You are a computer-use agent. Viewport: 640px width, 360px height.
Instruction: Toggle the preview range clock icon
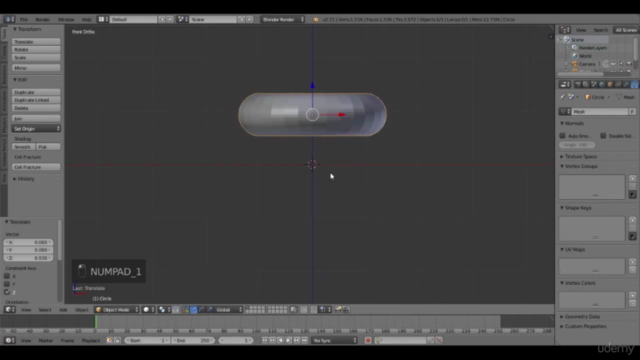109,340
